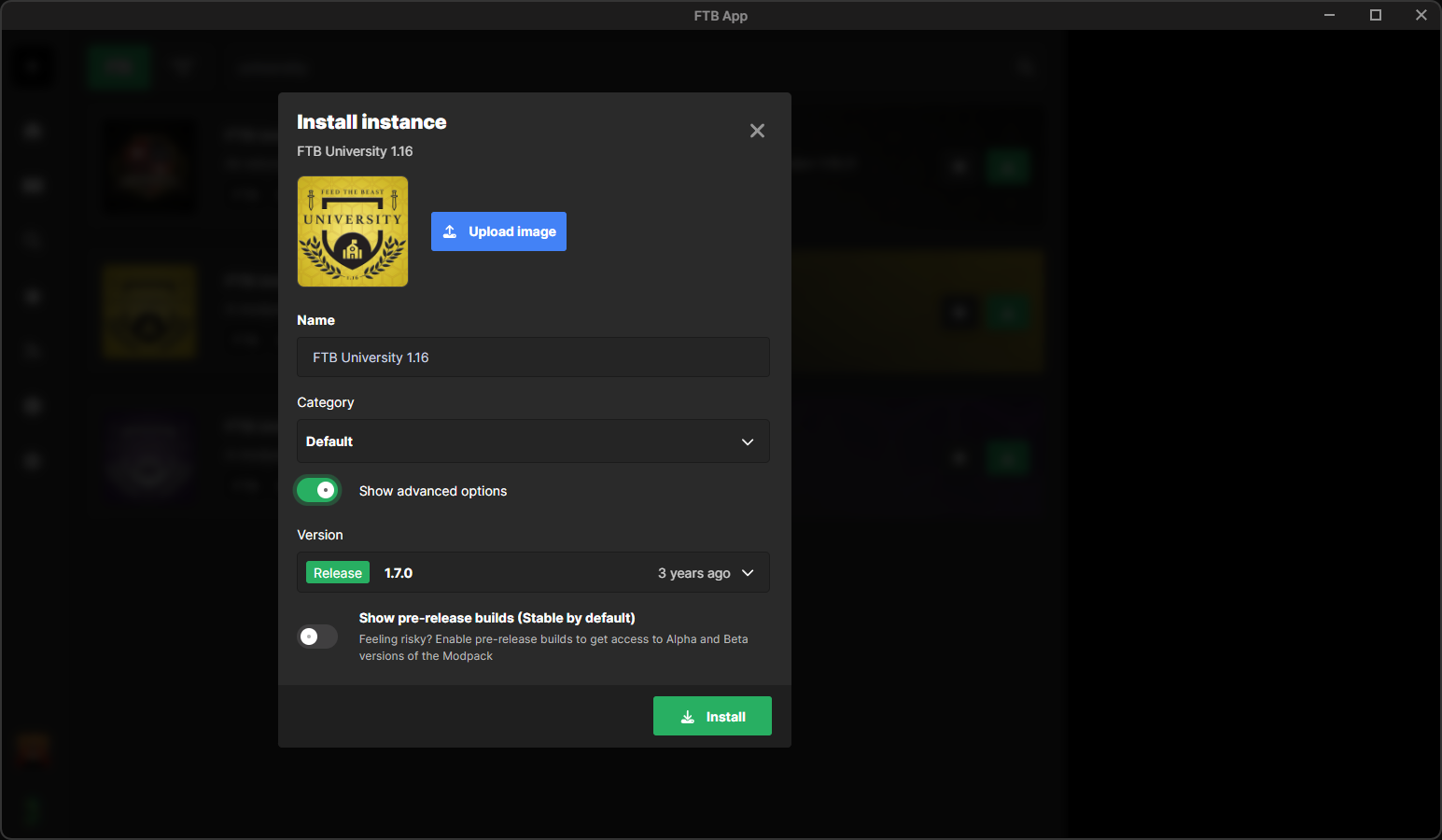
Task: Click the download icon on the Install button
Action: click(x=688, y=717)
